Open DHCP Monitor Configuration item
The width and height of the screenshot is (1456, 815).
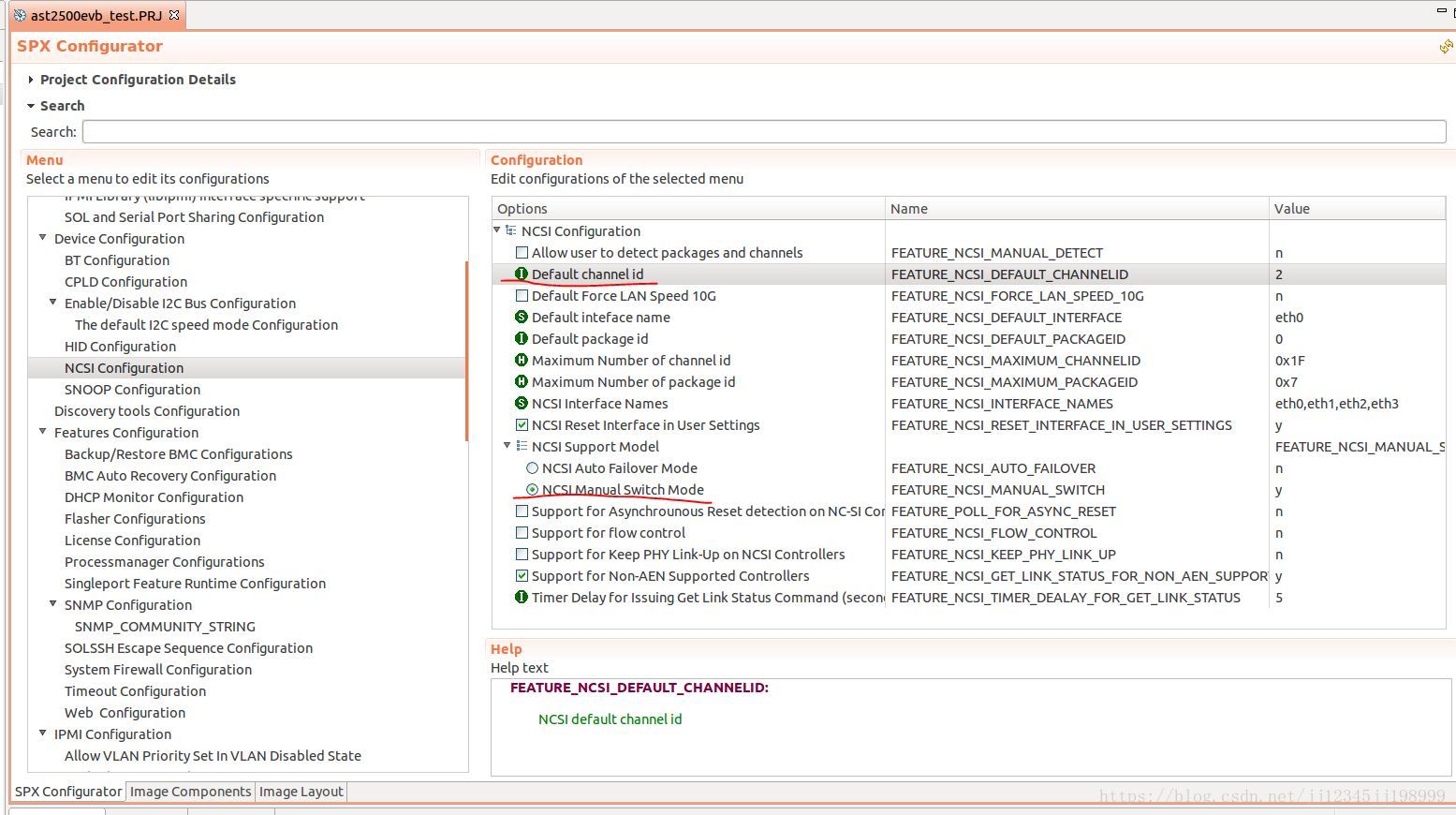(x=154, y=497)
